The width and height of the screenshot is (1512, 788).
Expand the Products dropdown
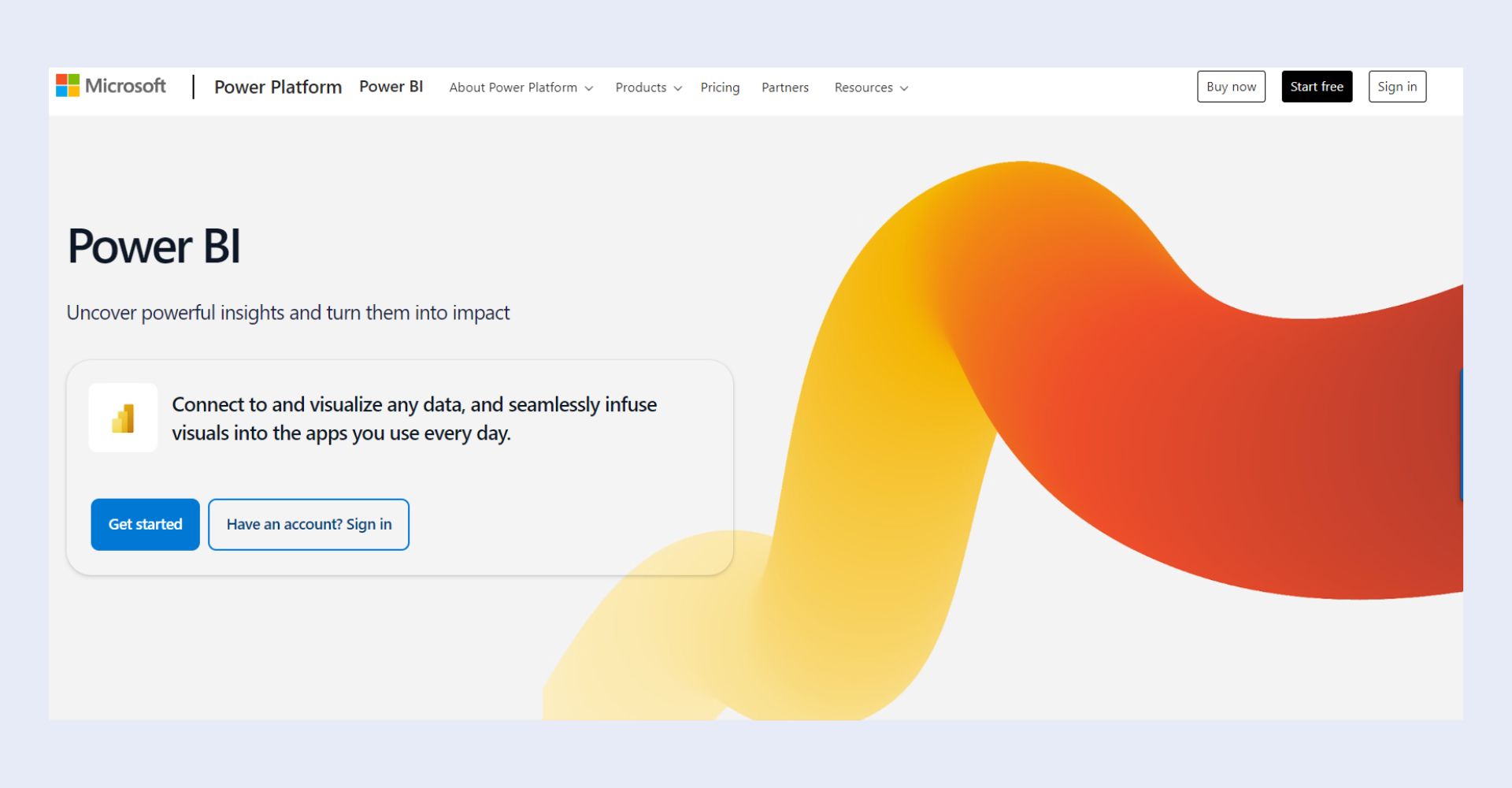tap(648, 87)
